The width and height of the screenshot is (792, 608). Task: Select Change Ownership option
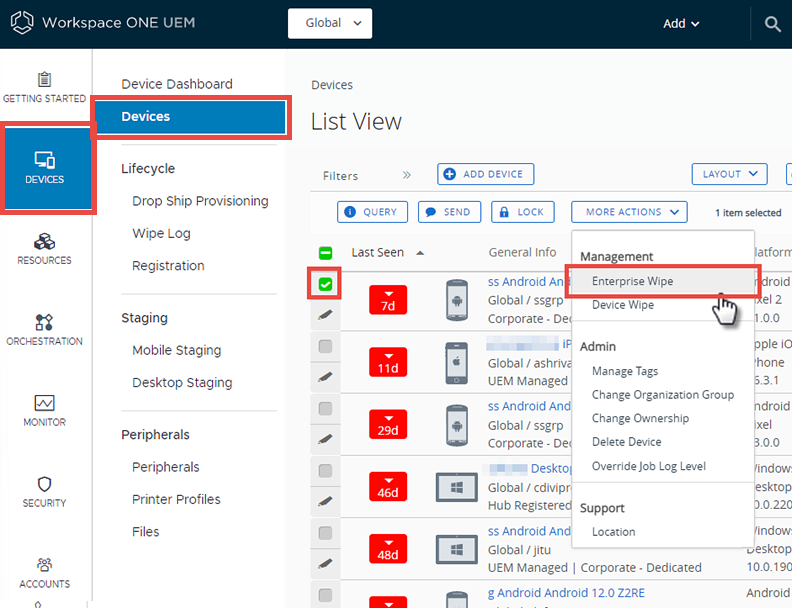coord(640,419)
